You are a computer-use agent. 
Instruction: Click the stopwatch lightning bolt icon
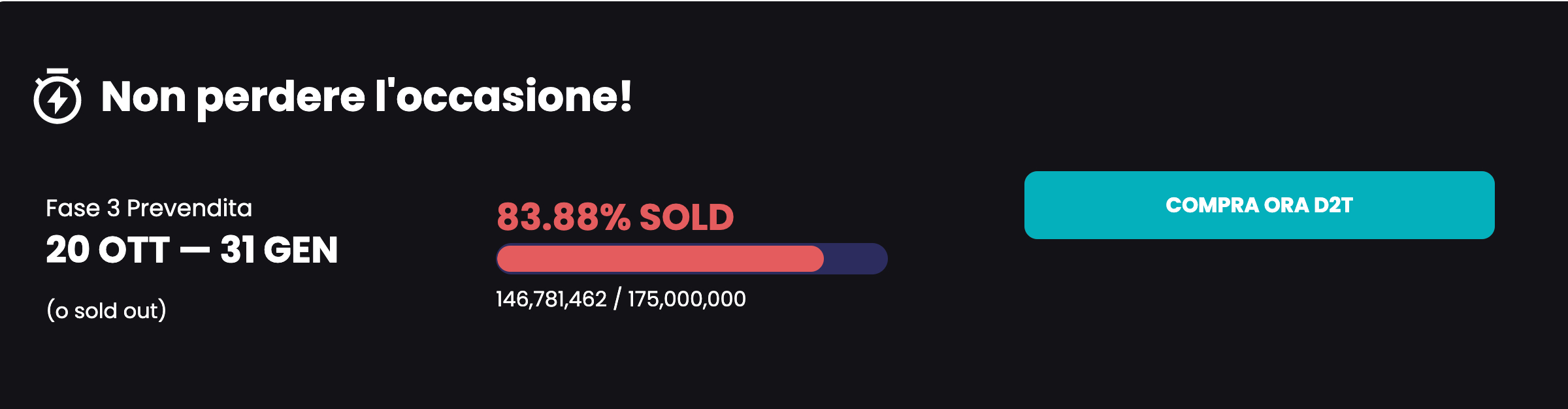coord(57,96)
